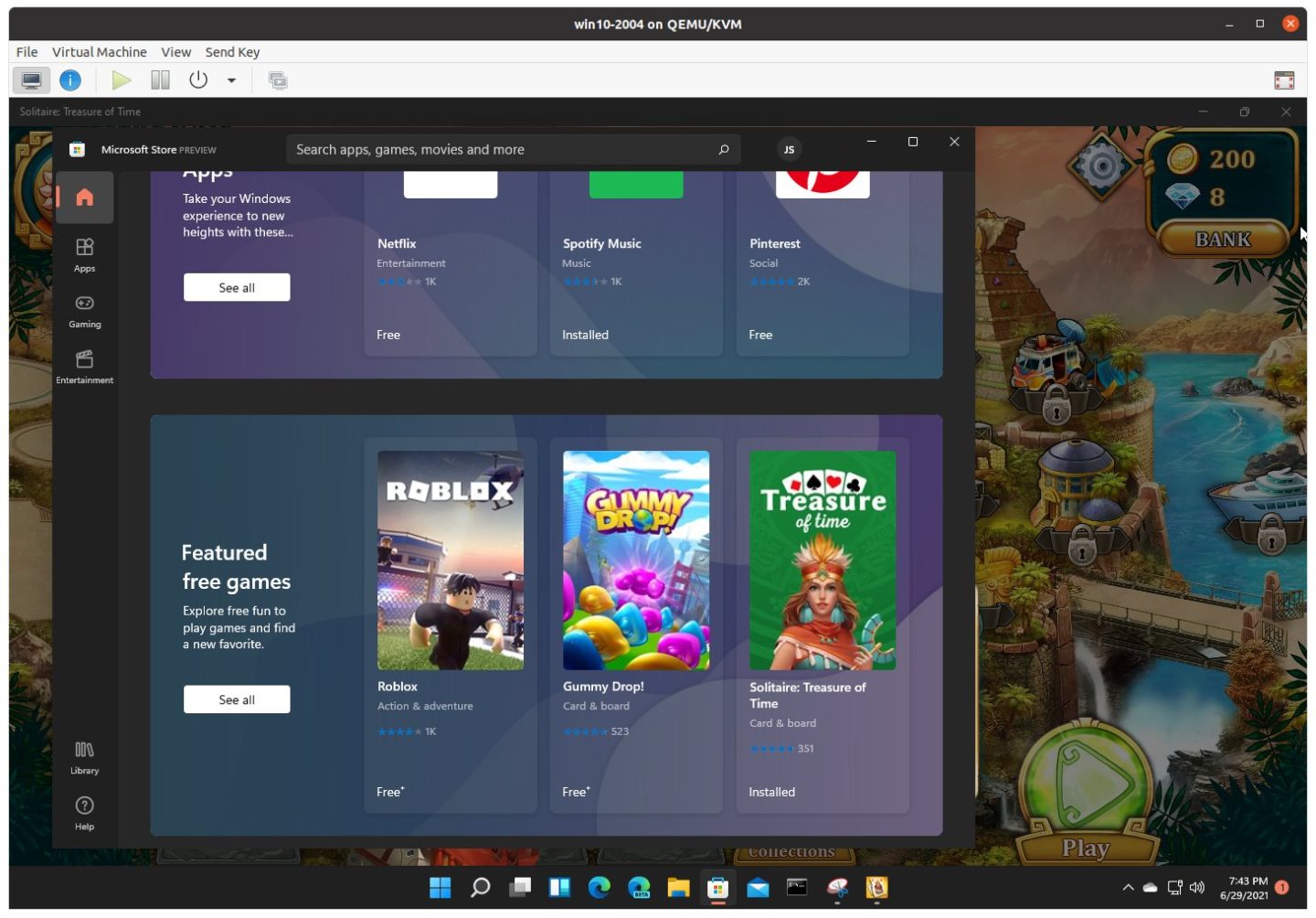1316x918 pixels.
Task: Select the Apps icon in the Store sidebar
Action: [x=84, y=254]
